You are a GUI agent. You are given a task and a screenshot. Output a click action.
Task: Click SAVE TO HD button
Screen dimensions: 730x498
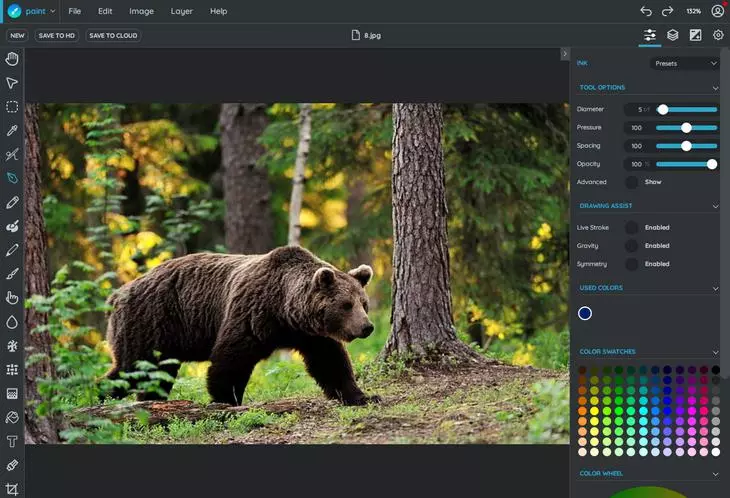click(x=56, y=35)
